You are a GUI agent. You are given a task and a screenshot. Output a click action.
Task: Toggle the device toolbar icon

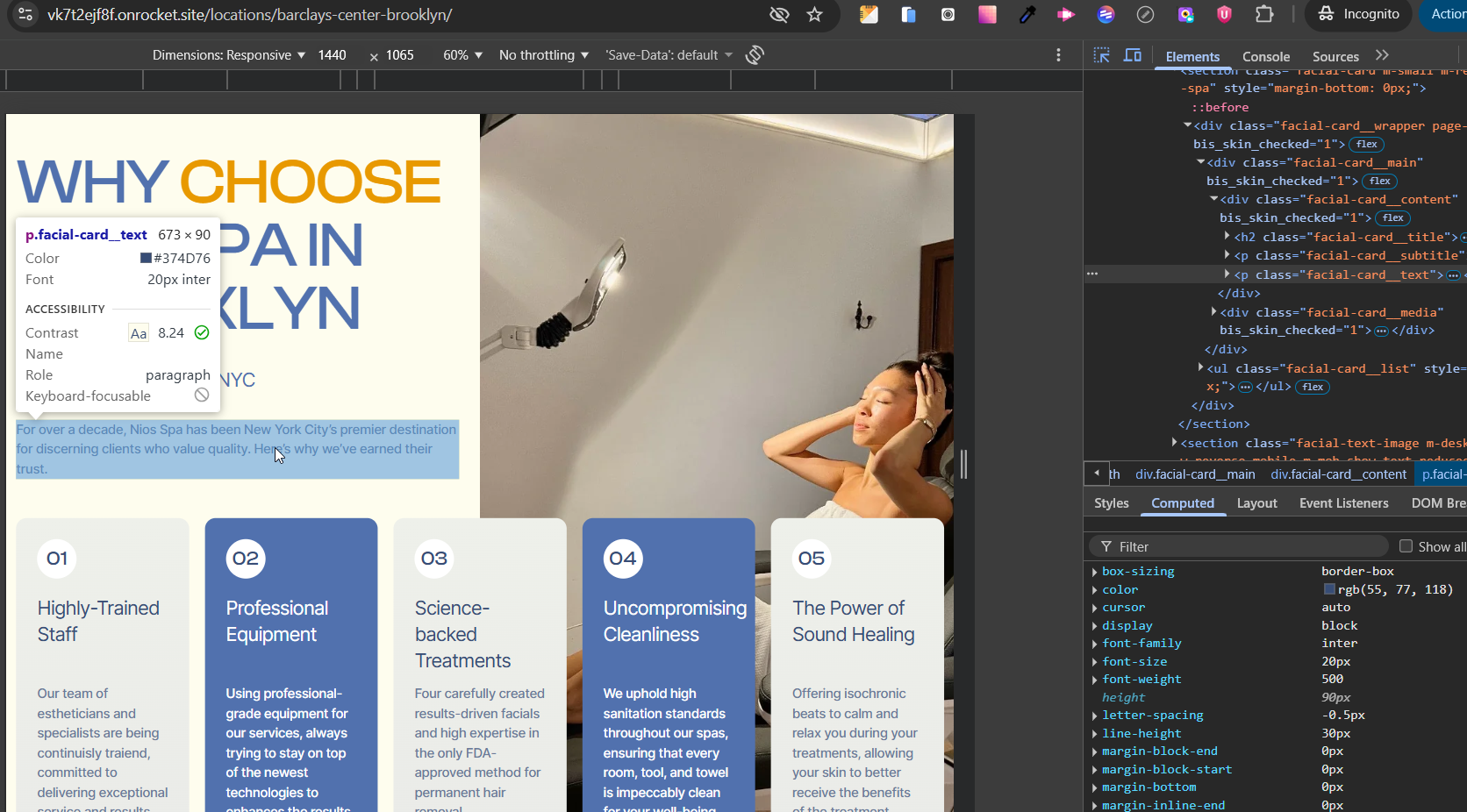coord(1133,55)
